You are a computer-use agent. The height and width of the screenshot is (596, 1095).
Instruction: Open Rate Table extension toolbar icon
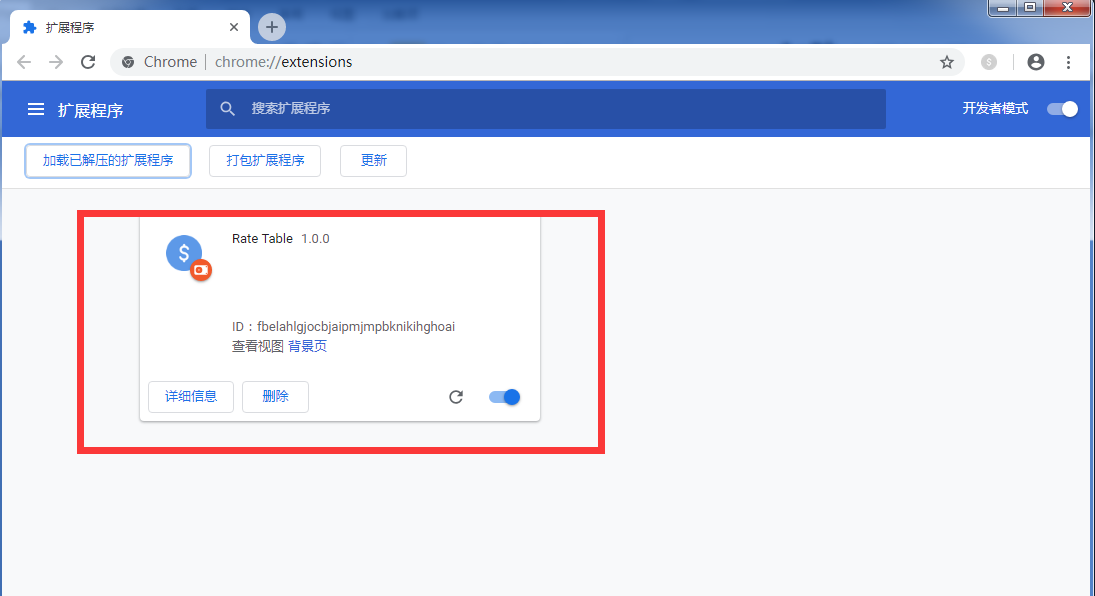point(989,62)
